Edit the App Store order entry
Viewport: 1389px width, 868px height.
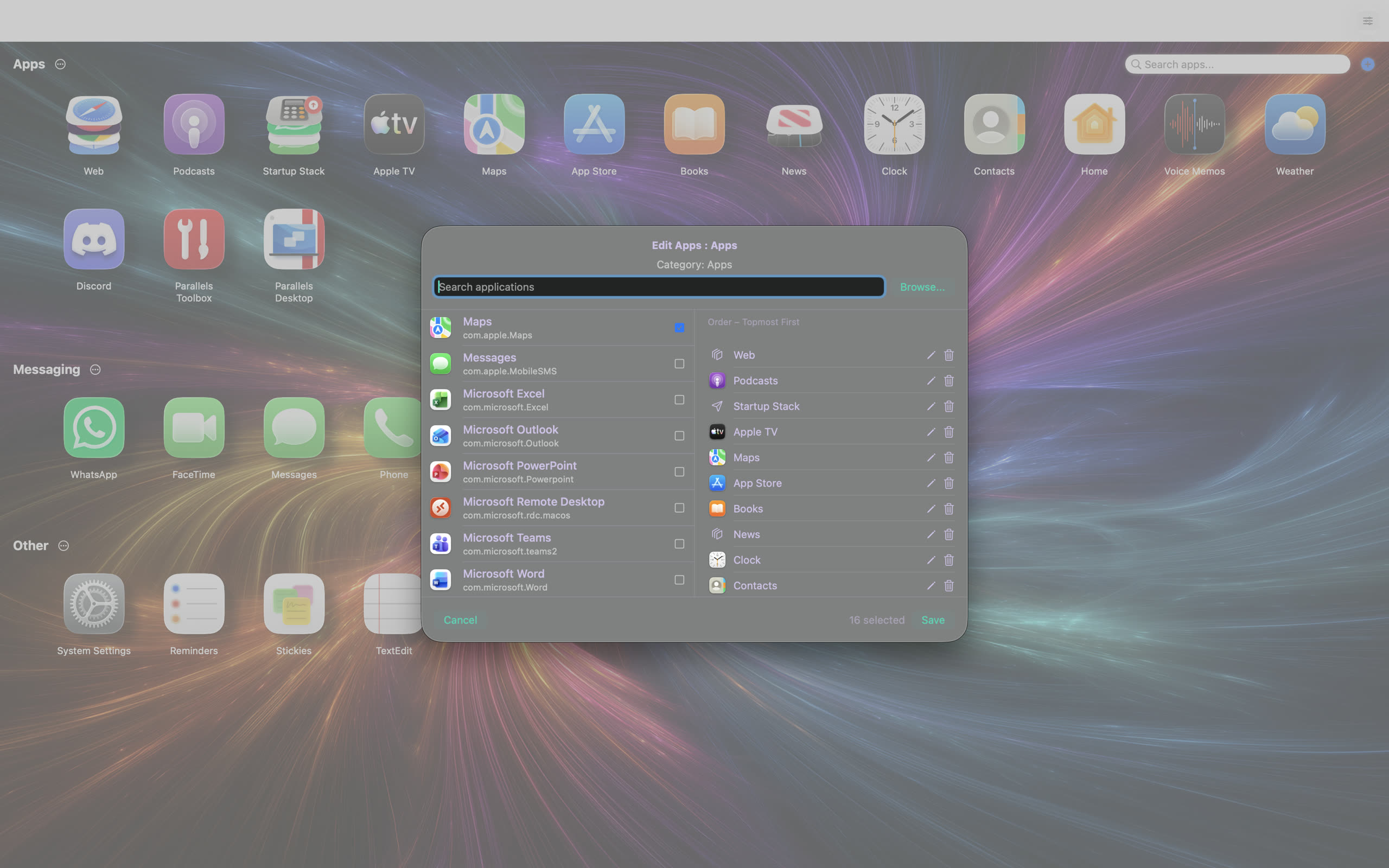tap(931, 483)
